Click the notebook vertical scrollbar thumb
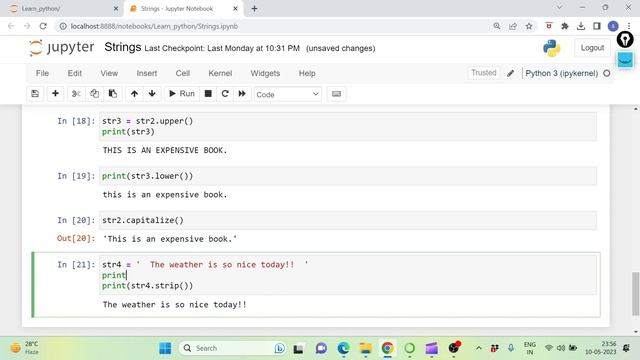 (636, 293)
